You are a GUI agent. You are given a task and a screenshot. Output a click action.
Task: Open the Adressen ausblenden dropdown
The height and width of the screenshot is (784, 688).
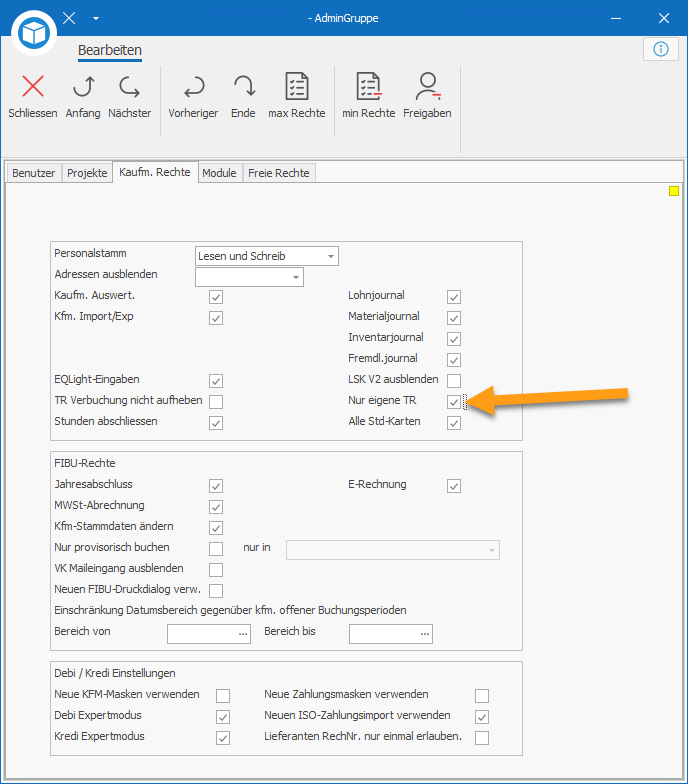(249, 277)
